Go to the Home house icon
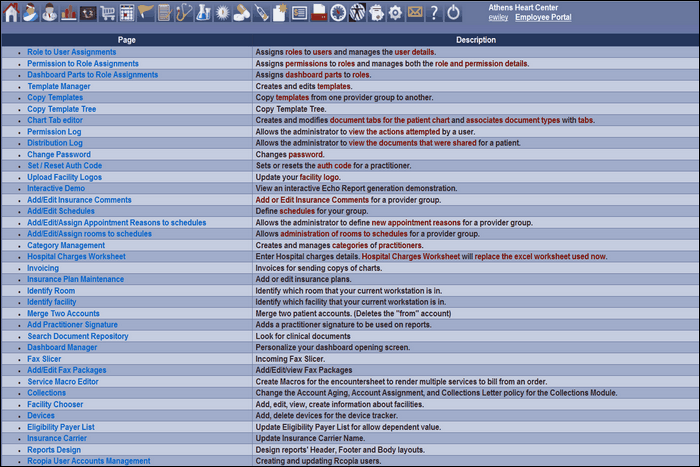The width and height of the screenshot is (700, 467). click(x=11, y=13)
